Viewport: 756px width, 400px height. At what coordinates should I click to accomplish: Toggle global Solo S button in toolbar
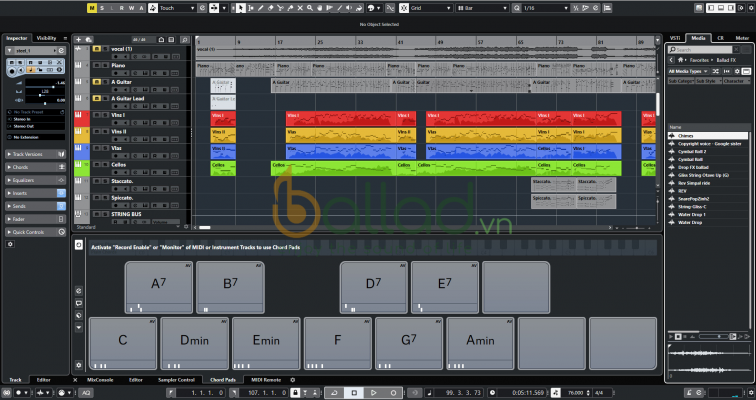pos(102,8)
